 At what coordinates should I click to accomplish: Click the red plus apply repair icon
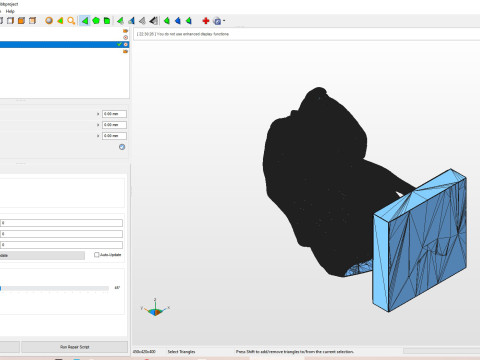(206, 21)
